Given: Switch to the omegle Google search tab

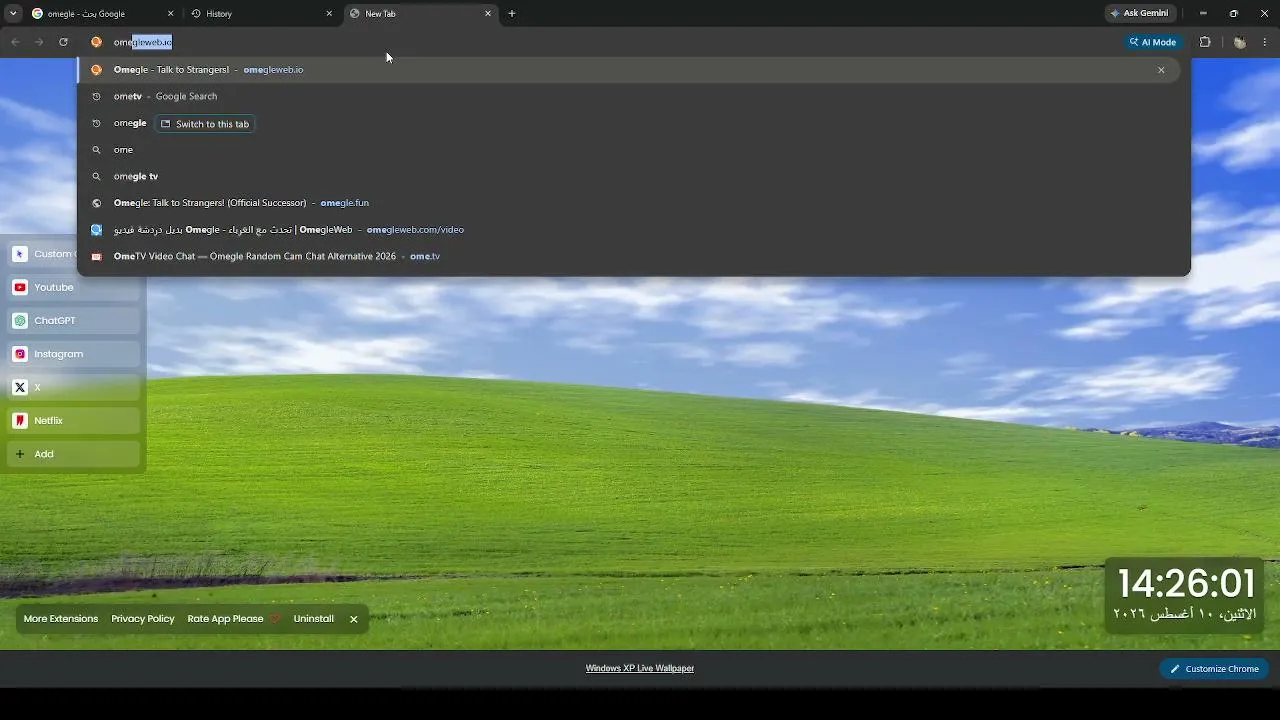Looking at the screenshot, I should coord(102,14).
